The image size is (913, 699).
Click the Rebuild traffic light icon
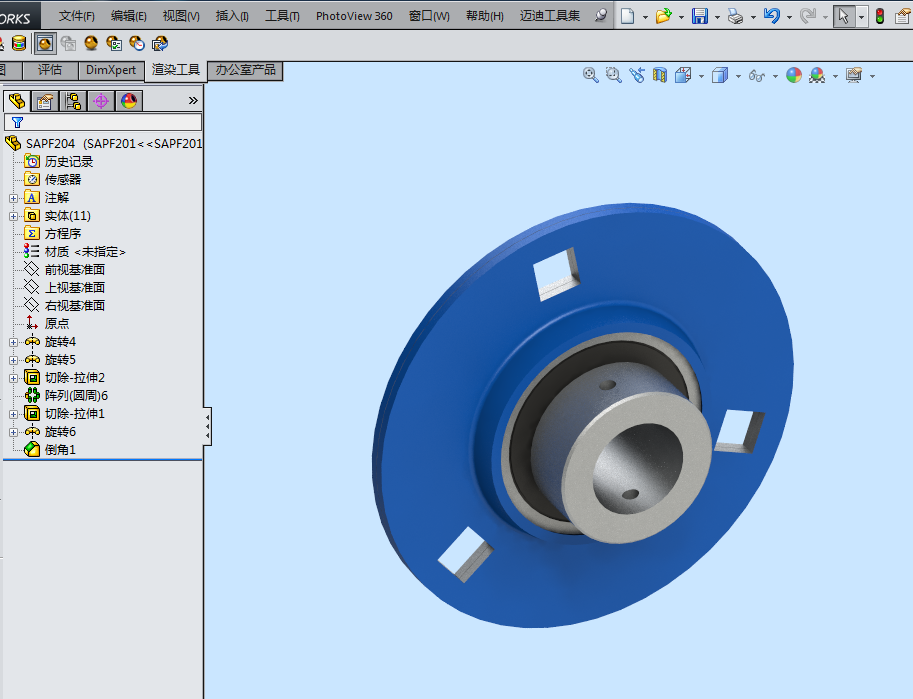pos(880,16)
